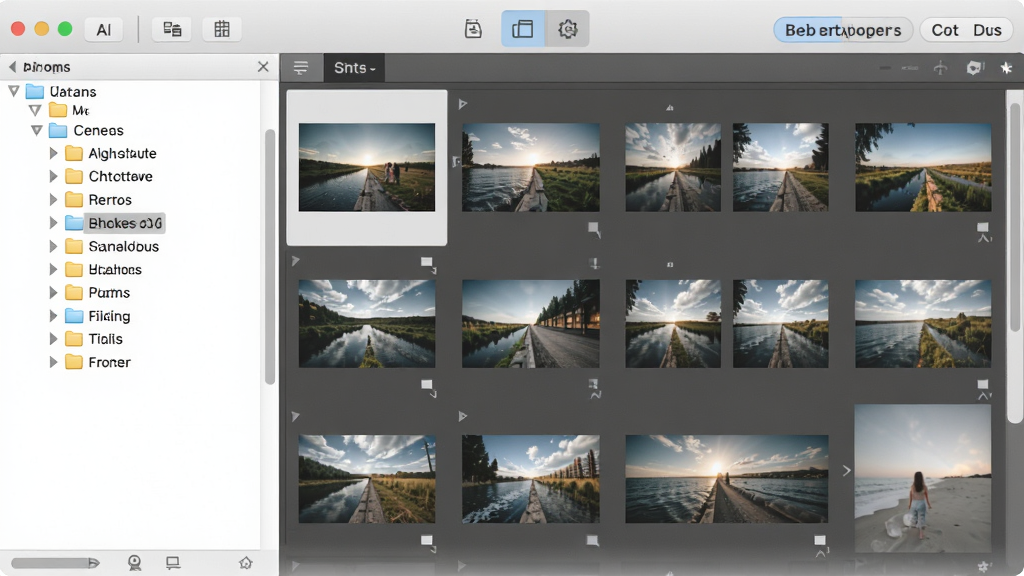Select the thumbnail showing a road with lit buildings
Screen dimensions: 1024x576
tap(531, 324)
